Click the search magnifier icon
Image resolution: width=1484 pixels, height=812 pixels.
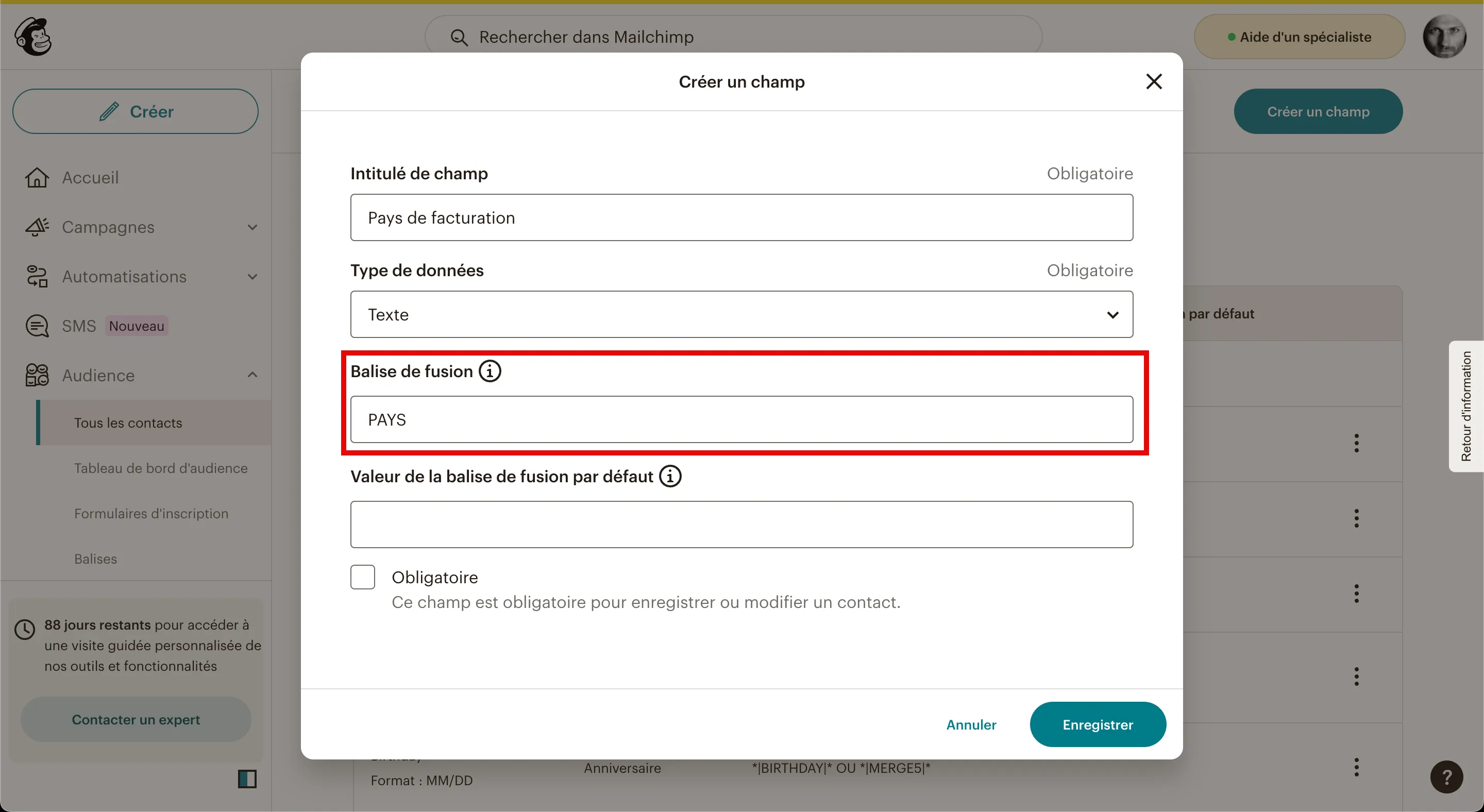tap(459, 38)
